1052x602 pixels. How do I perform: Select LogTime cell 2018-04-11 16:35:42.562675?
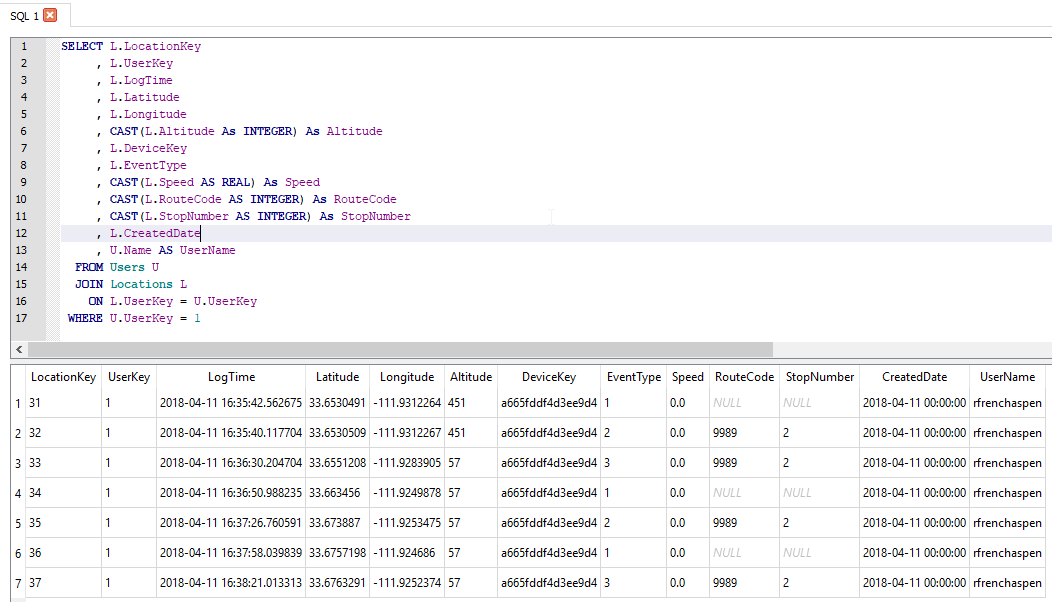click(x=231, y=403)
